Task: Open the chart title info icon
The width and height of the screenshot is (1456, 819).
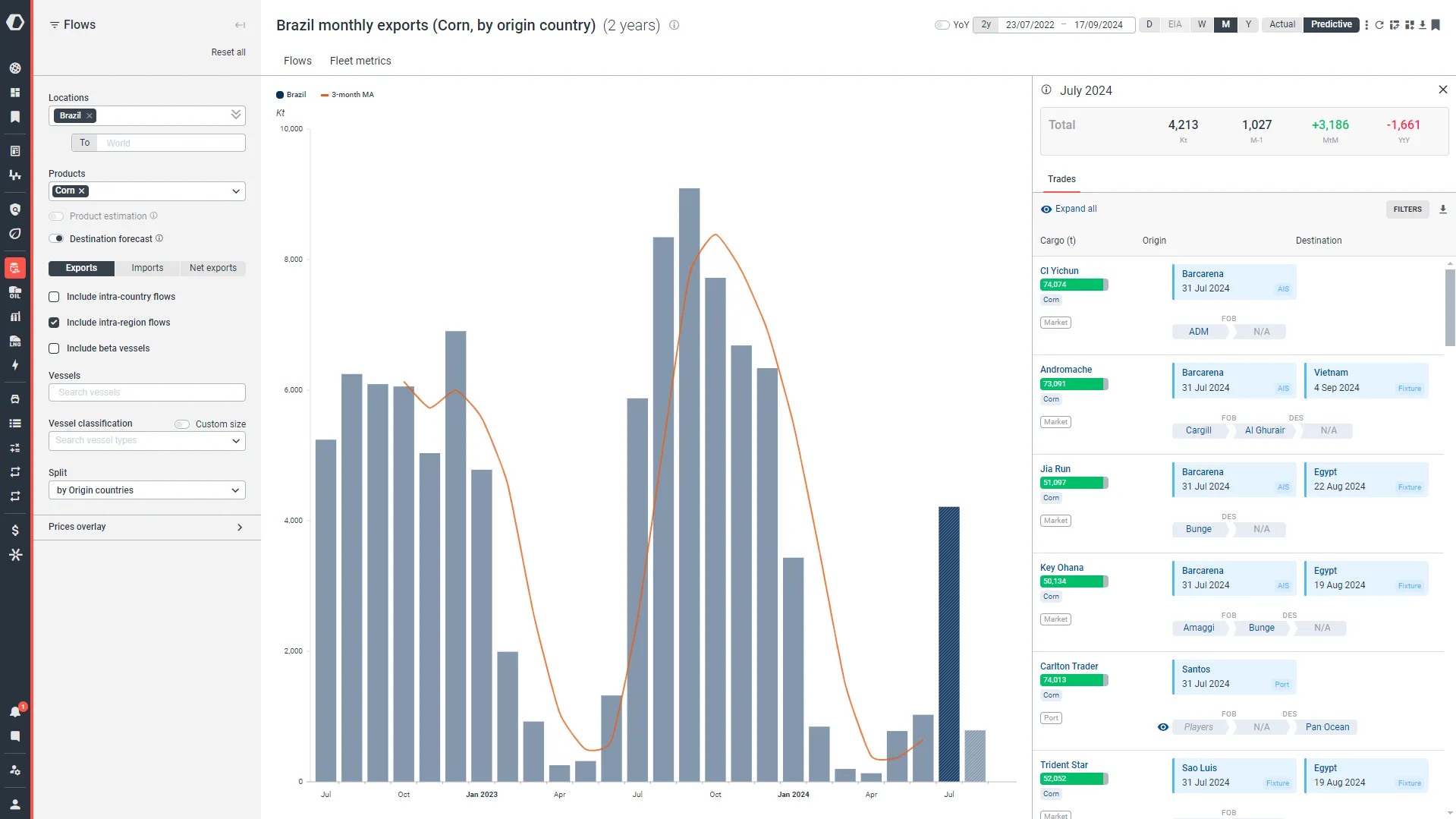Action: 674,25
